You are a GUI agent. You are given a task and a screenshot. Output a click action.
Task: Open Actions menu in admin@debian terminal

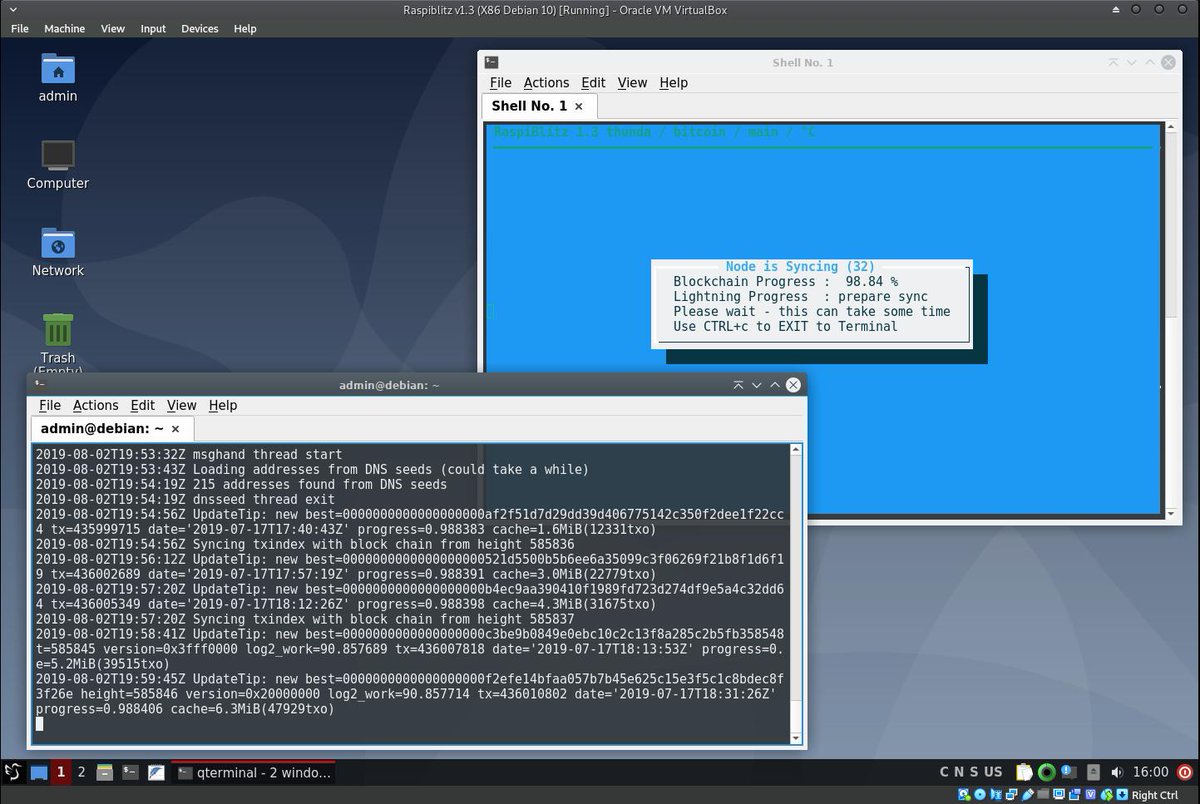(96, 405)
